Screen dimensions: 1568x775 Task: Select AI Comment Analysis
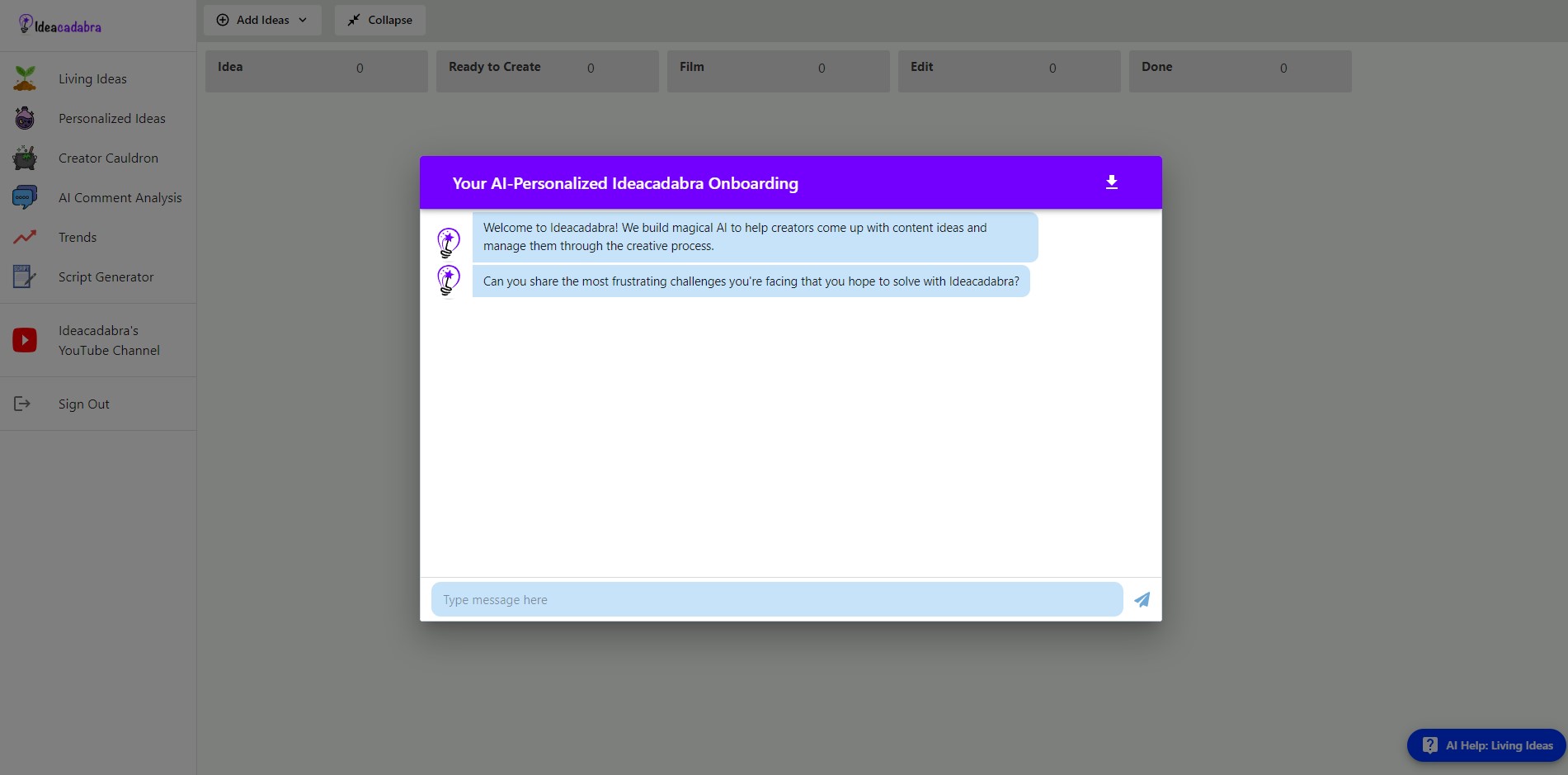click(x=120, y=197)
